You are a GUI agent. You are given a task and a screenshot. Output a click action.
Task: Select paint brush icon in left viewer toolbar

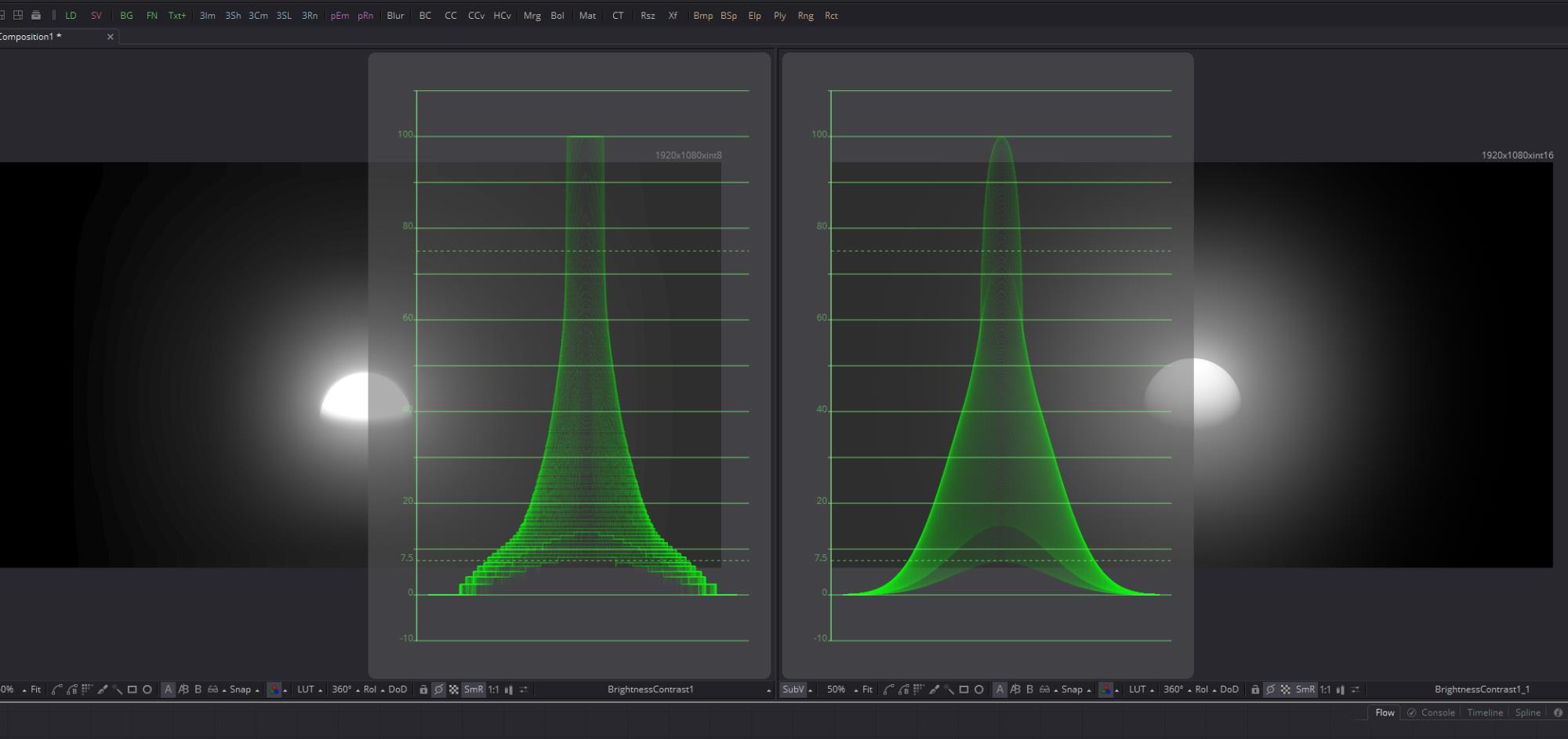(x=102, y=690)
